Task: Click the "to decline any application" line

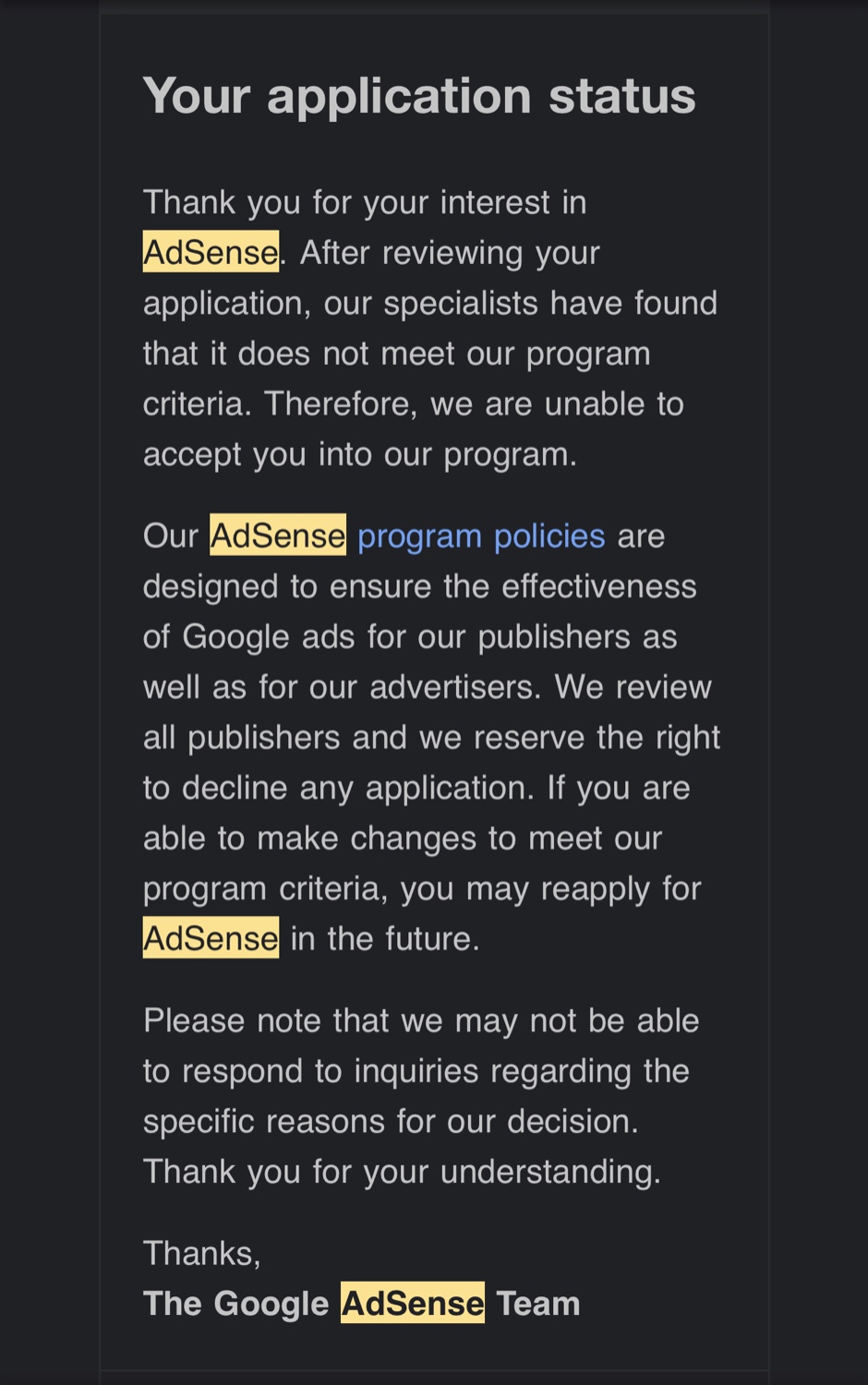Action: pos(416,788)
